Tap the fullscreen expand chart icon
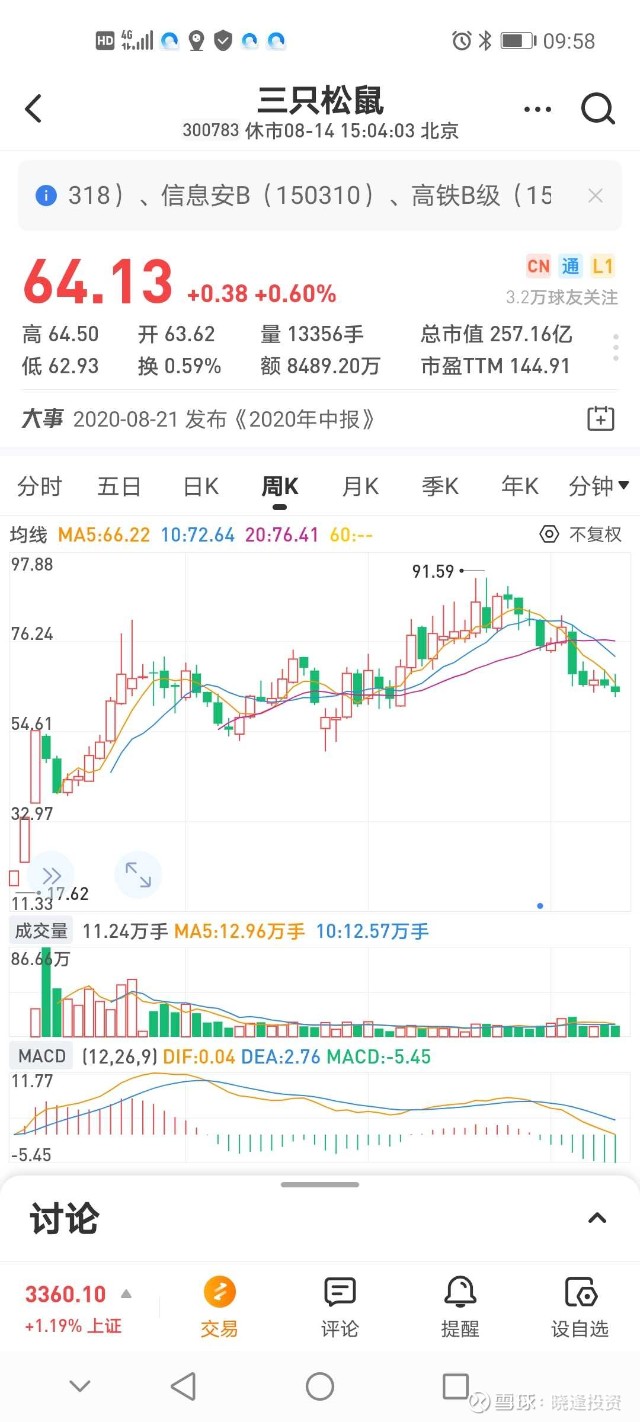640x1422 pixels. [x=138, y=877]
